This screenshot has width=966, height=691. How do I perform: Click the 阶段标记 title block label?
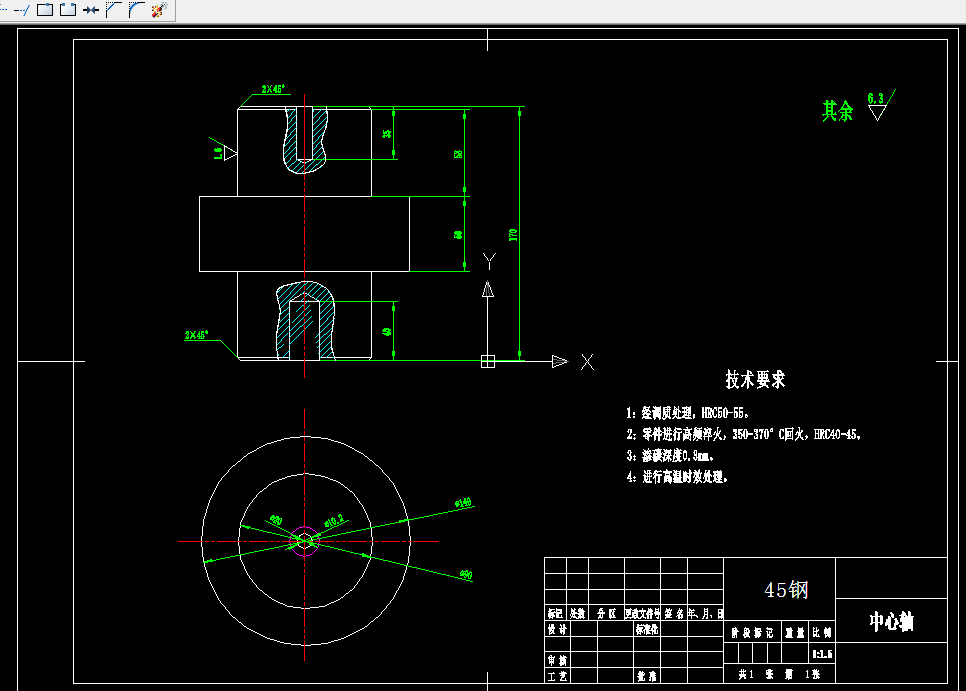pos(752,632)
